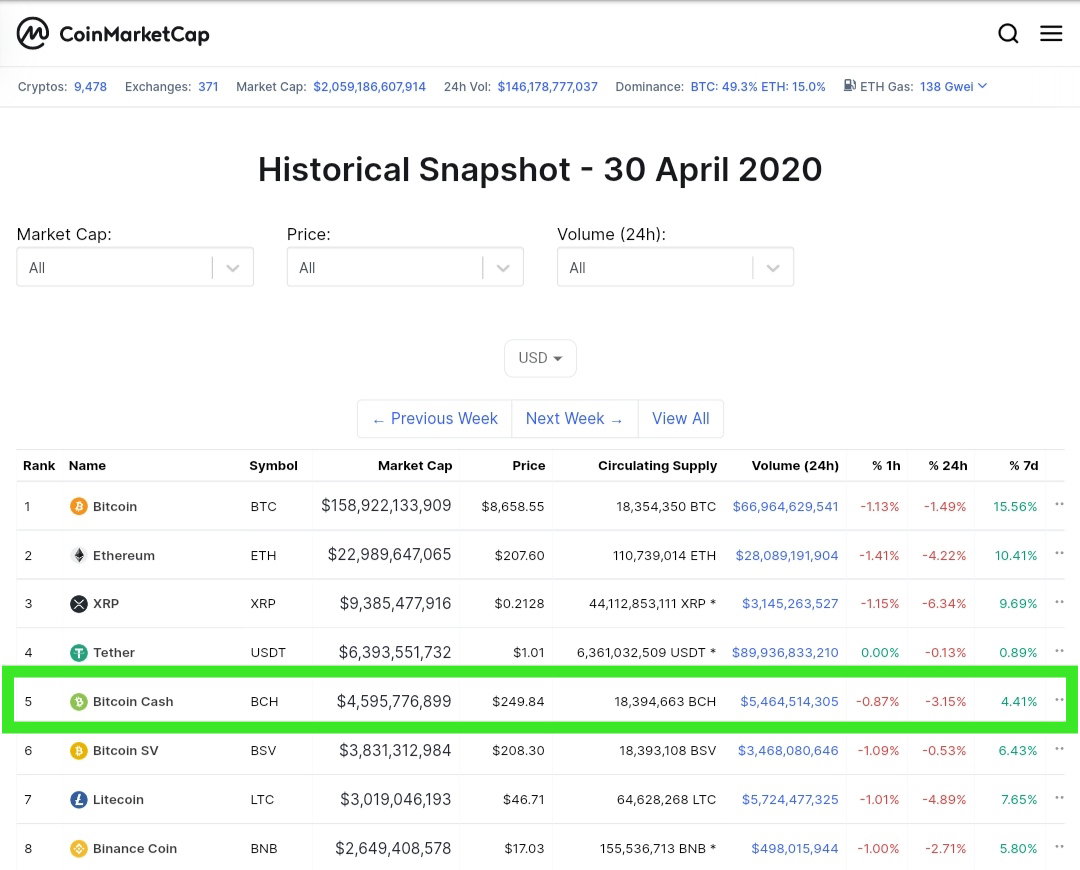Go to Previous Week snapshot
The height and width of the screenshot is (870, 1080).
coord(435,418)
